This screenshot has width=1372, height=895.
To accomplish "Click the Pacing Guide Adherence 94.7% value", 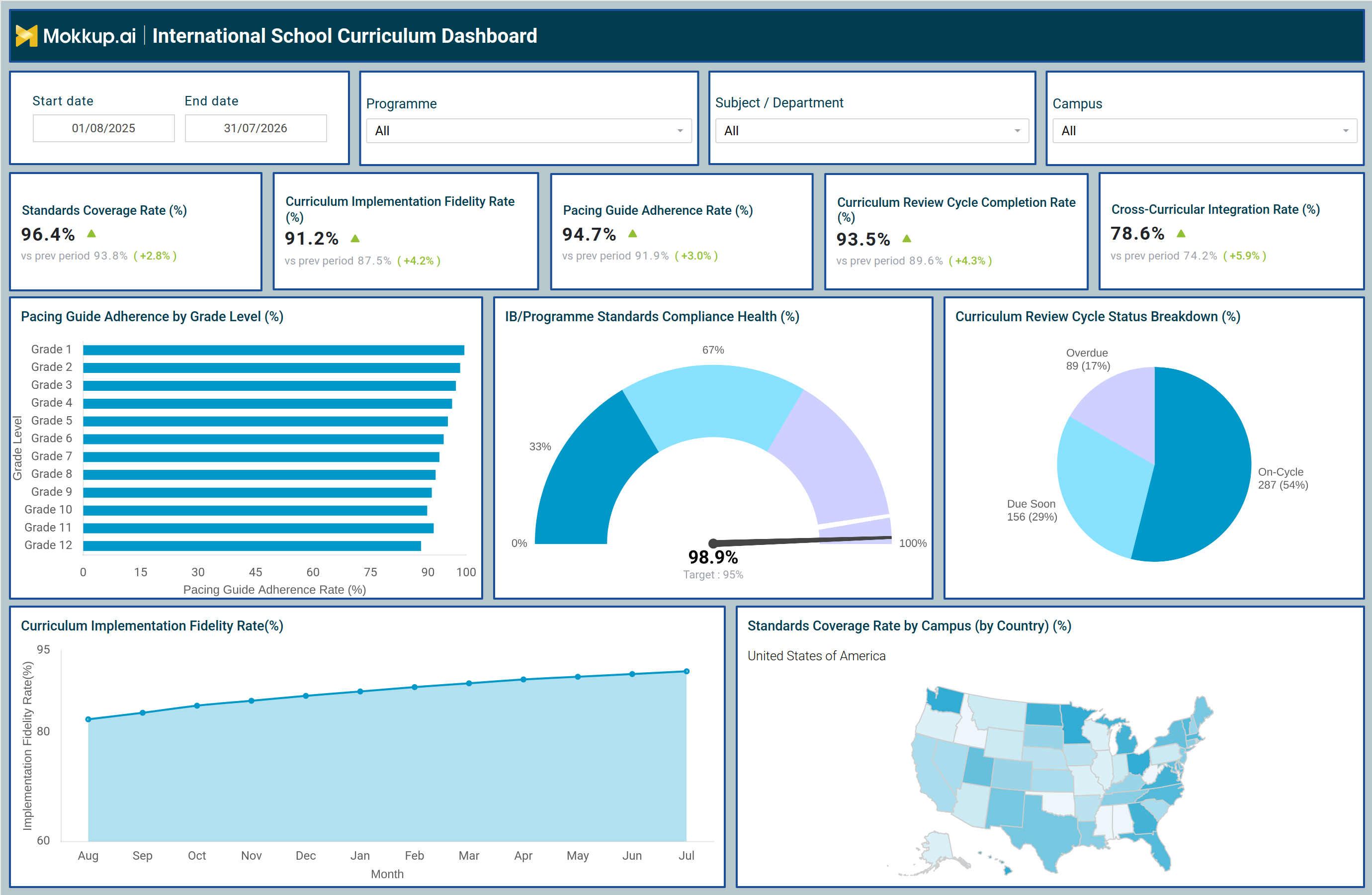I will click(589, 234).
